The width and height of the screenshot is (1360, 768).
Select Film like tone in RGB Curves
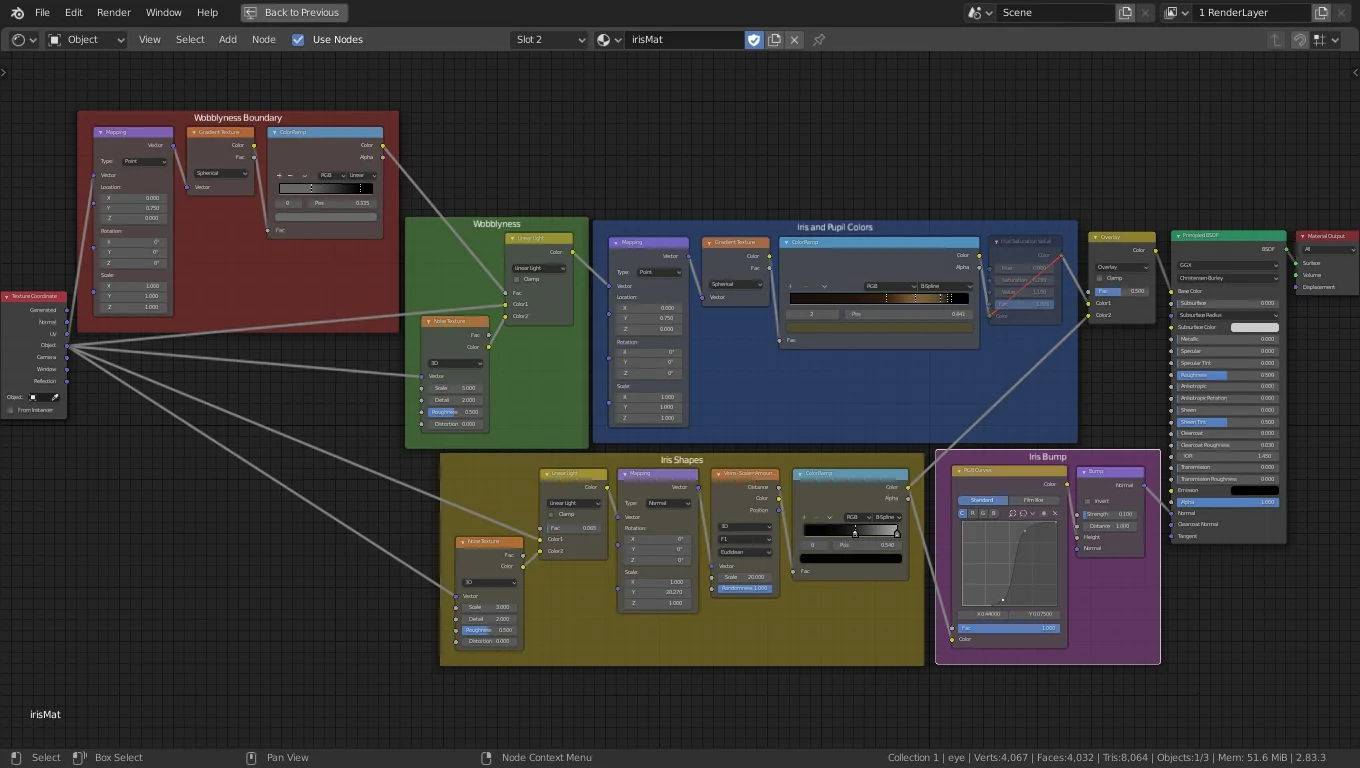[x=1033, y=500]
